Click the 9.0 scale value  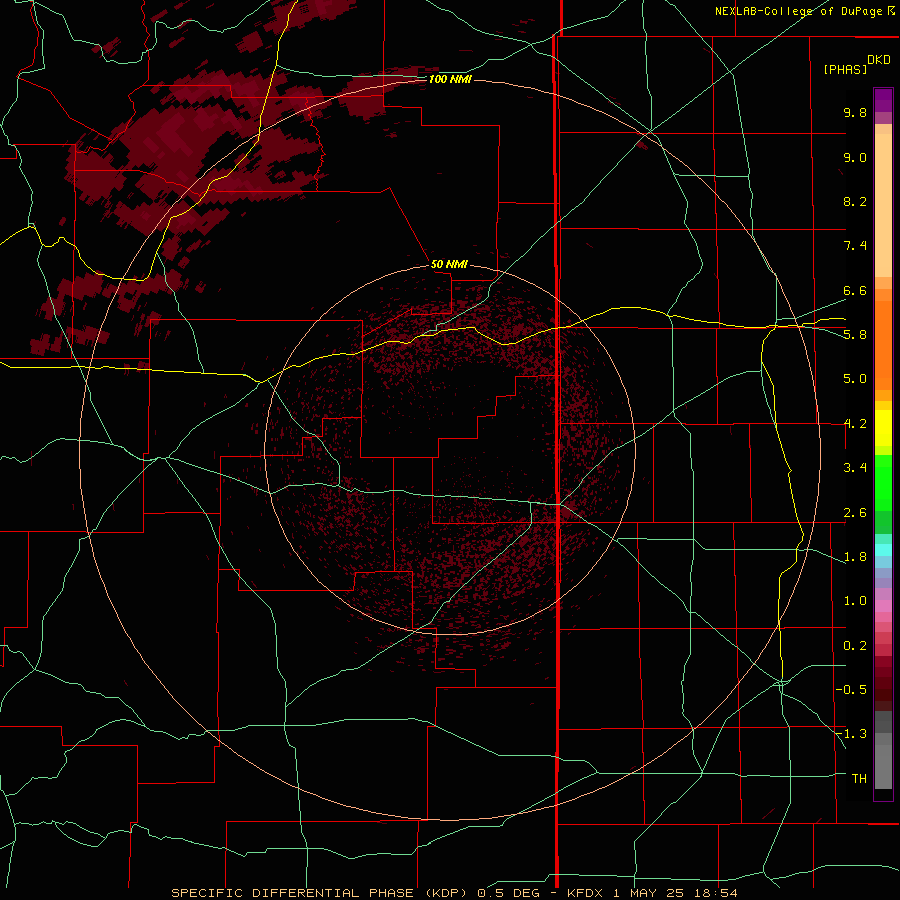(x=855, y=157)
